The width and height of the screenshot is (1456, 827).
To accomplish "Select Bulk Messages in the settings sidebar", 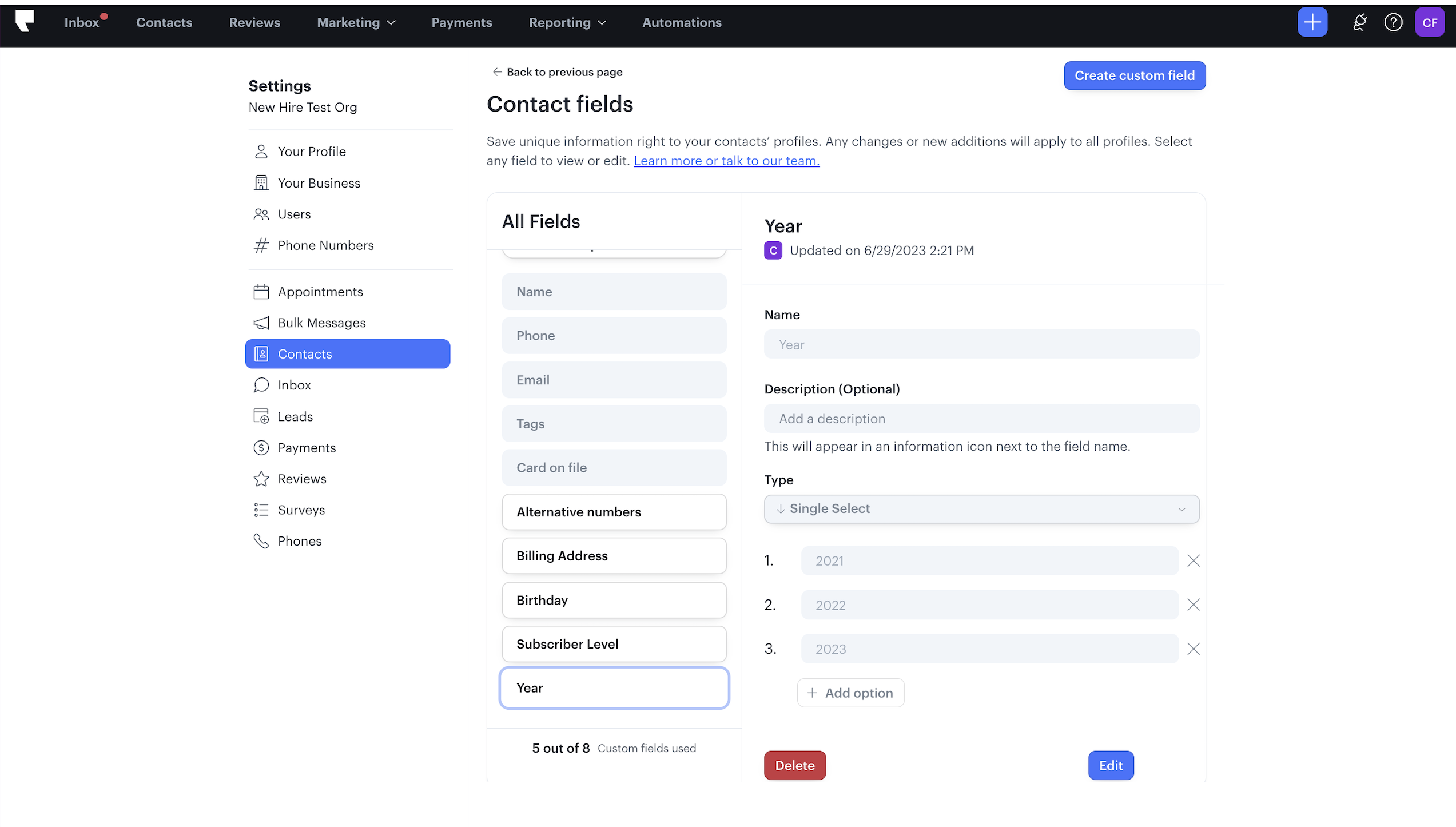I will (x=322, y=323).
